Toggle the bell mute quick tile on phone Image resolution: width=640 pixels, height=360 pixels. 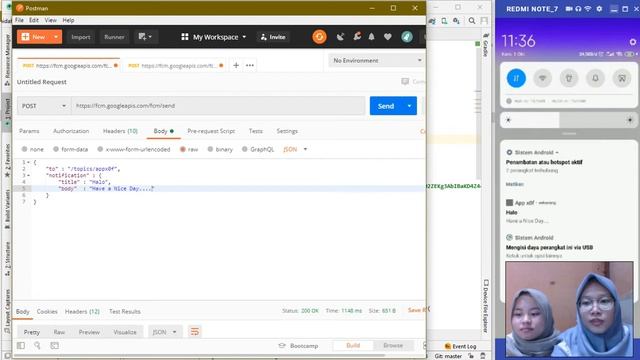point(595,78)
